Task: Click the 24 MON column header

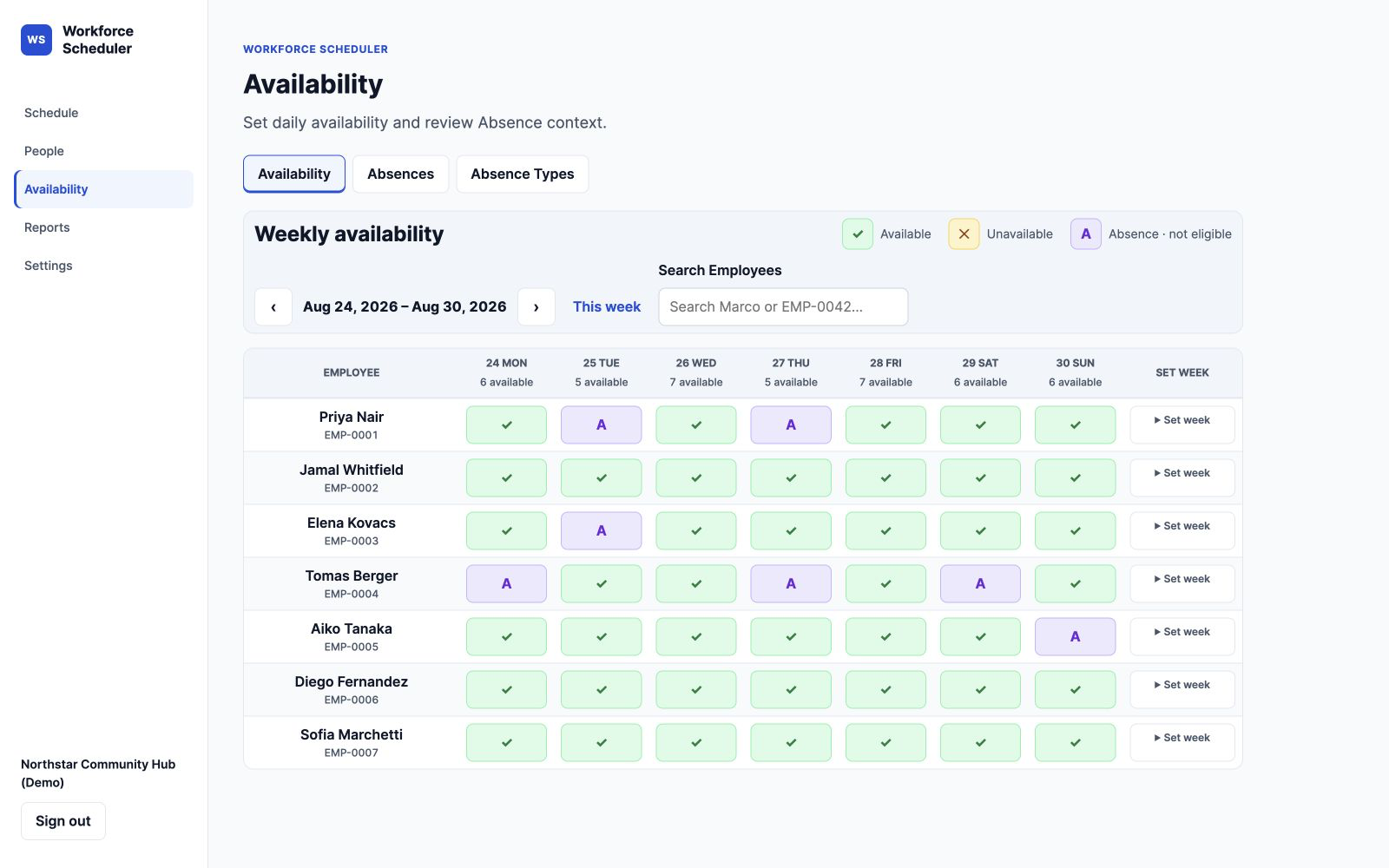Action: pyautogui.click(x=507, y=372)
